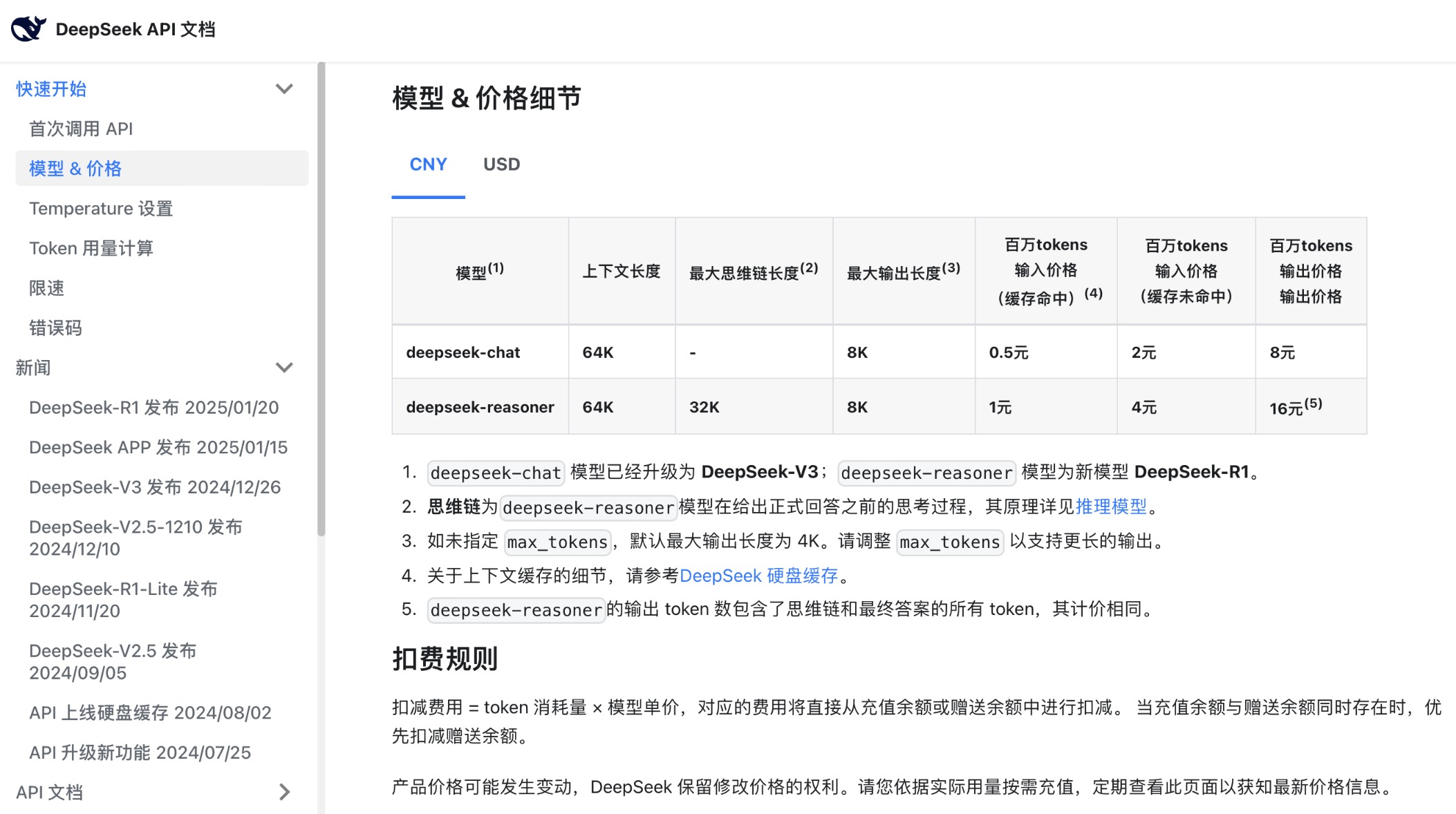Open the 限速 documentation page
This screenshot has height=814, width=1456.
click(46, 288)
